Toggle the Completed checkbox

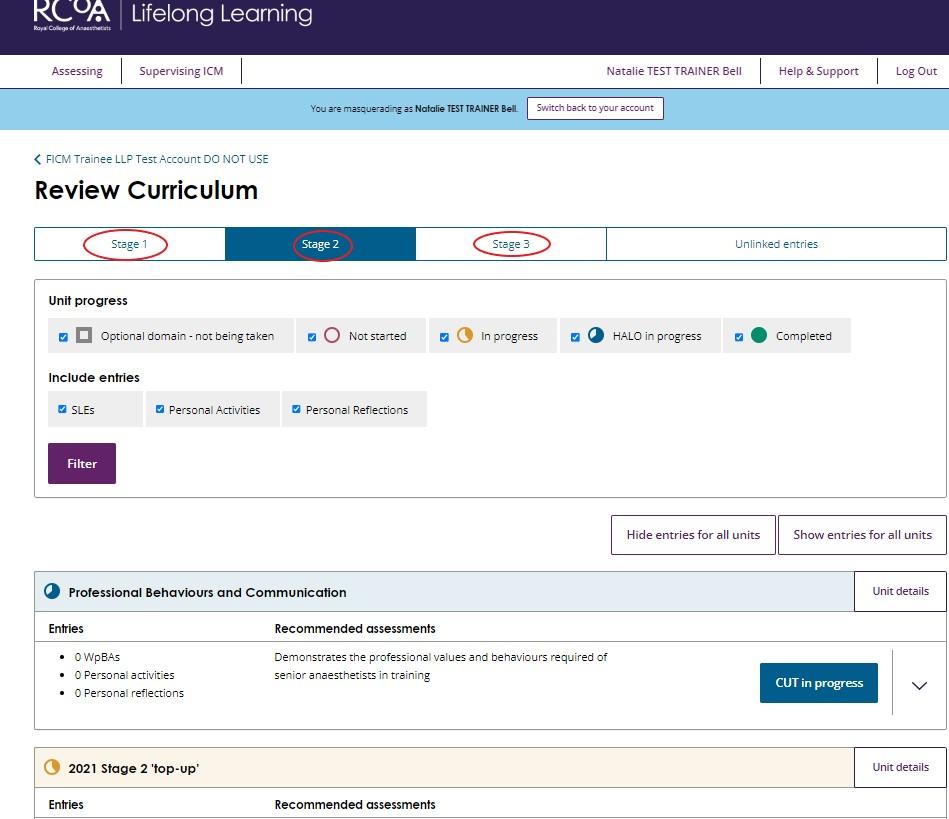739,337
